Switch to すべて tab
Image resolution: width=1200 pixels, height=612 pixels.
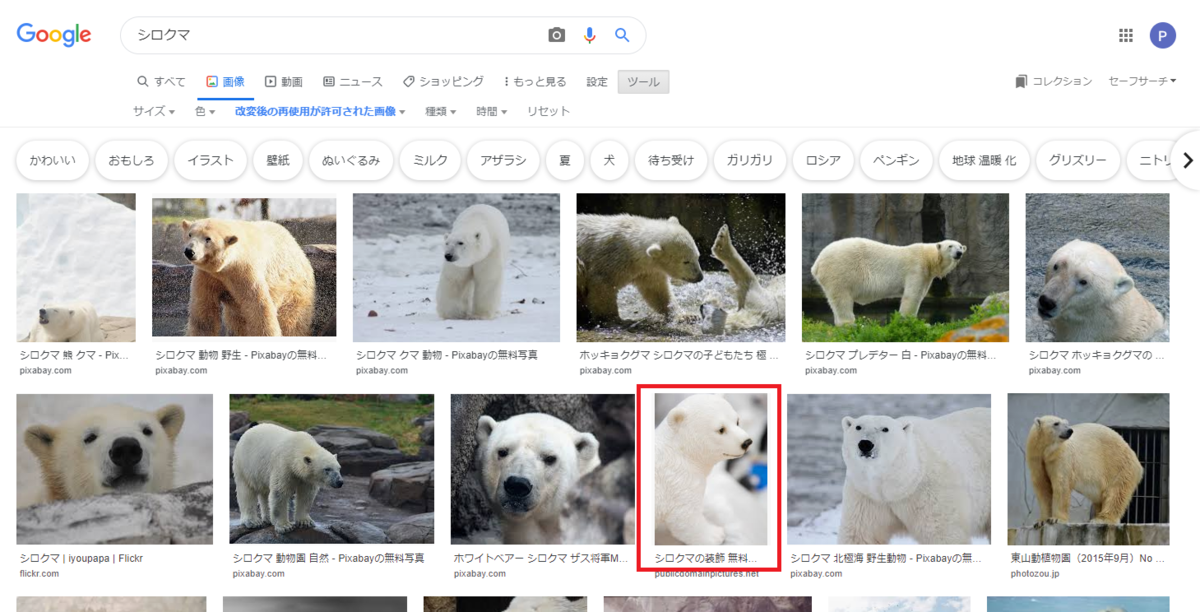tap(162, 82)
